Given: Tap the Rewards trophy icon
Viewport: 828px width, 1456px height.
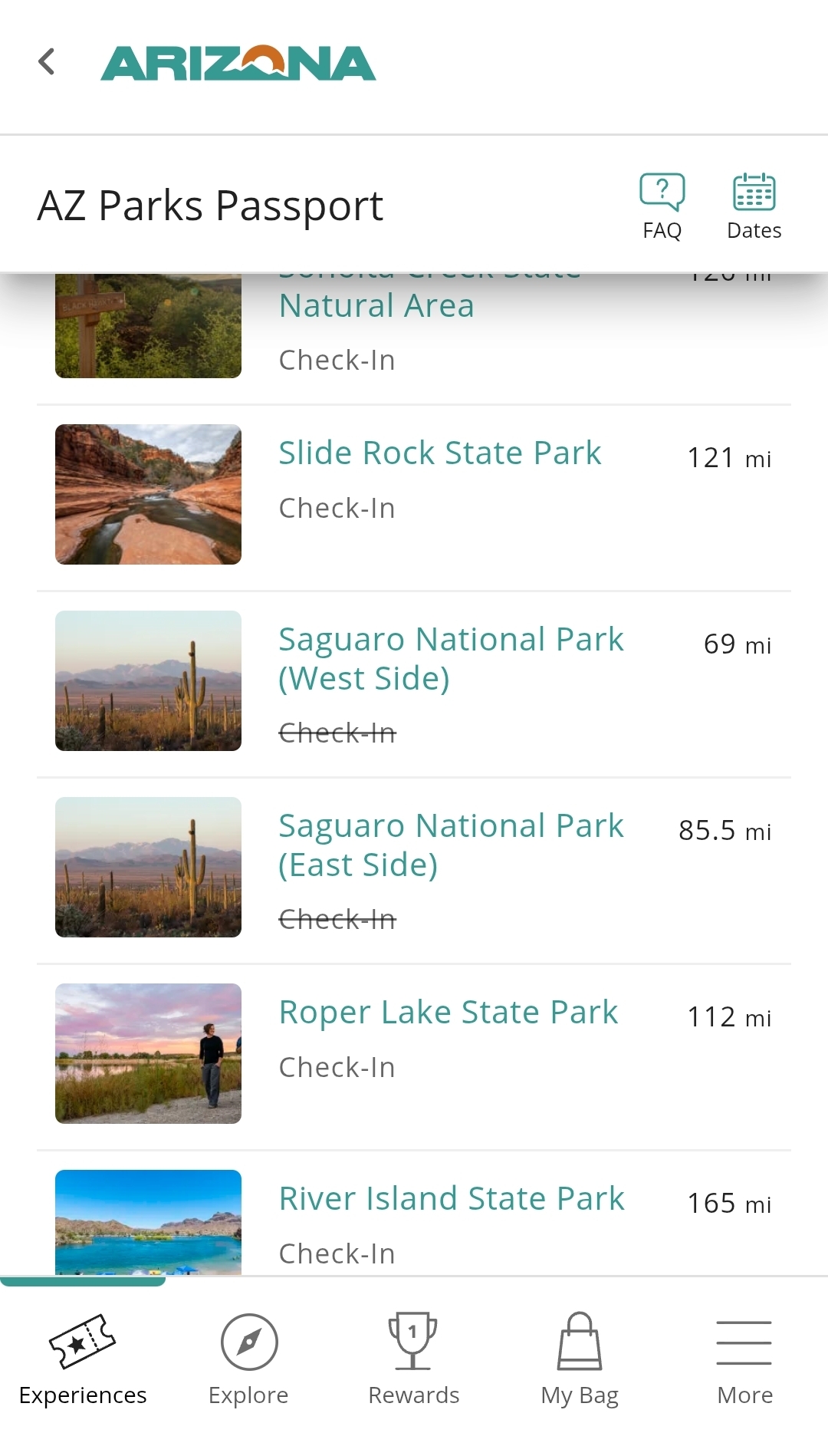Looking at the screenshot, I should pyautogui.click(x=413, y=1342).
